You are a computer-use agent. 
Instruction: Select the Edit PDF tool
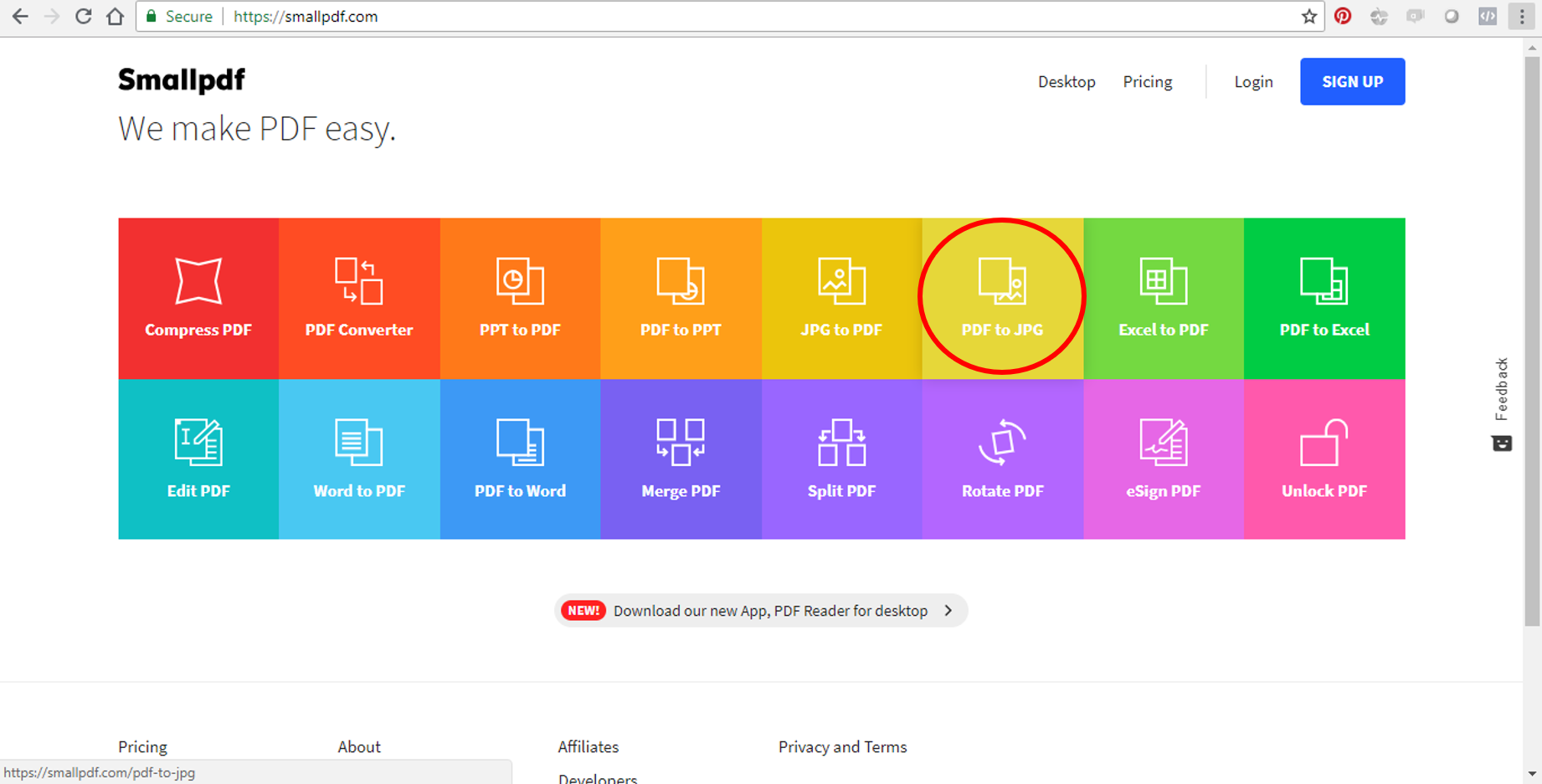(198, 459)
